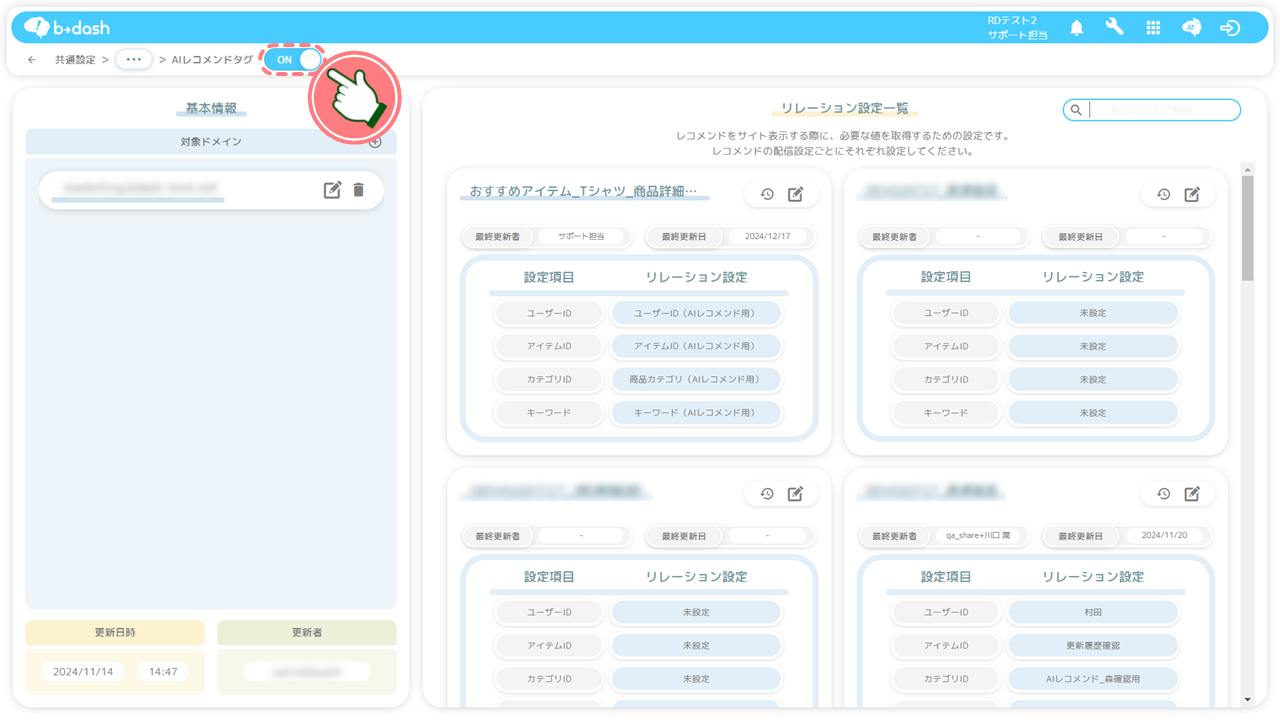The width and height of the screenshot is (1280, 720).
Task: Click the サポート担当 last updater value
Action: [x=581, y=237]
